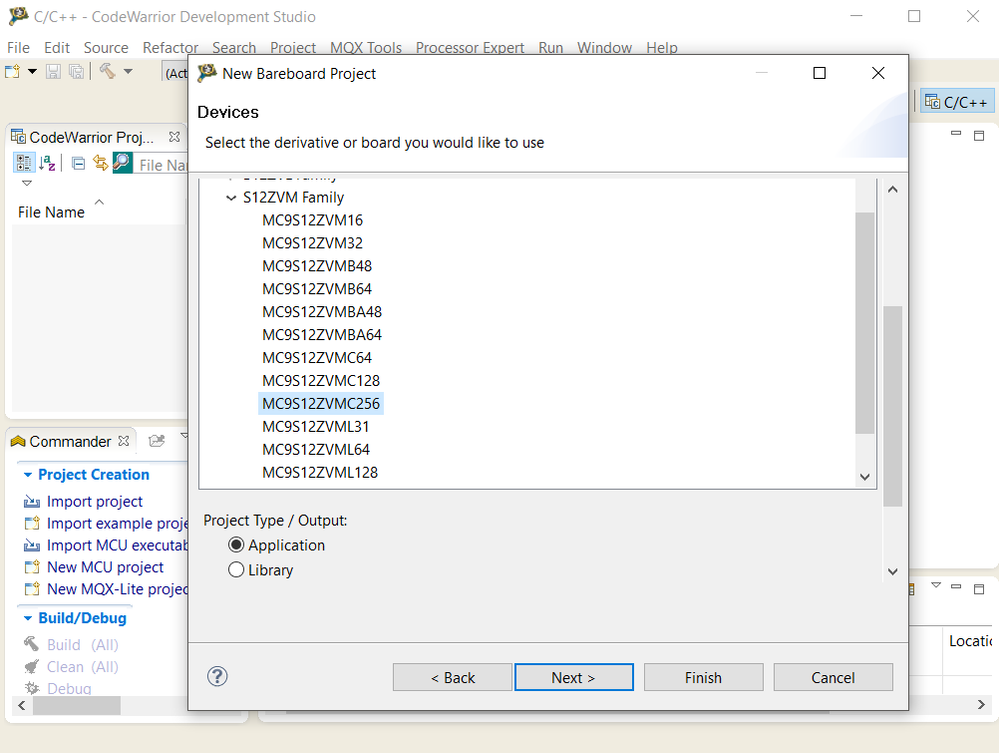Click the New MCU project icon
This screenshot has width=999, height=753.
coord(32,567)
